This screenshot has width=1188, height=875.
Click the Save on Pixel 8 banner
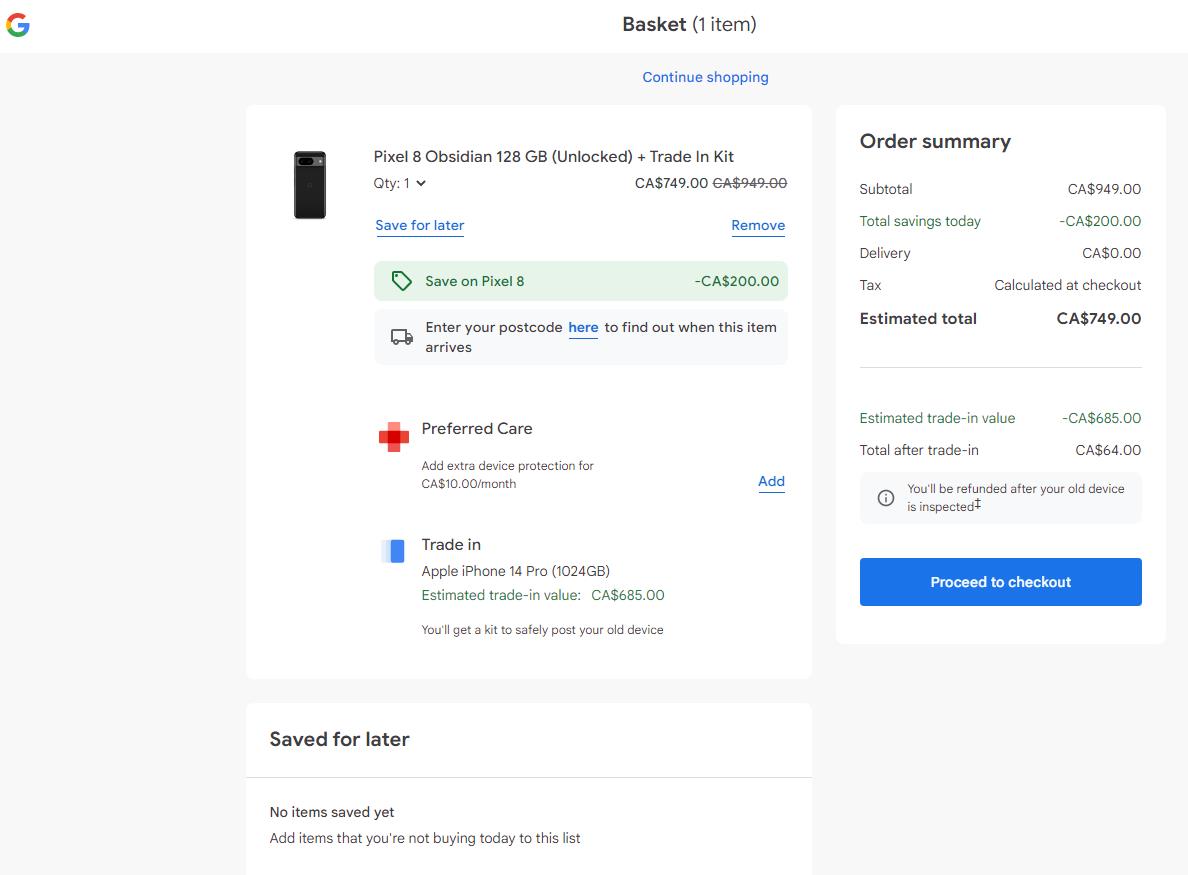coord(580,281)
